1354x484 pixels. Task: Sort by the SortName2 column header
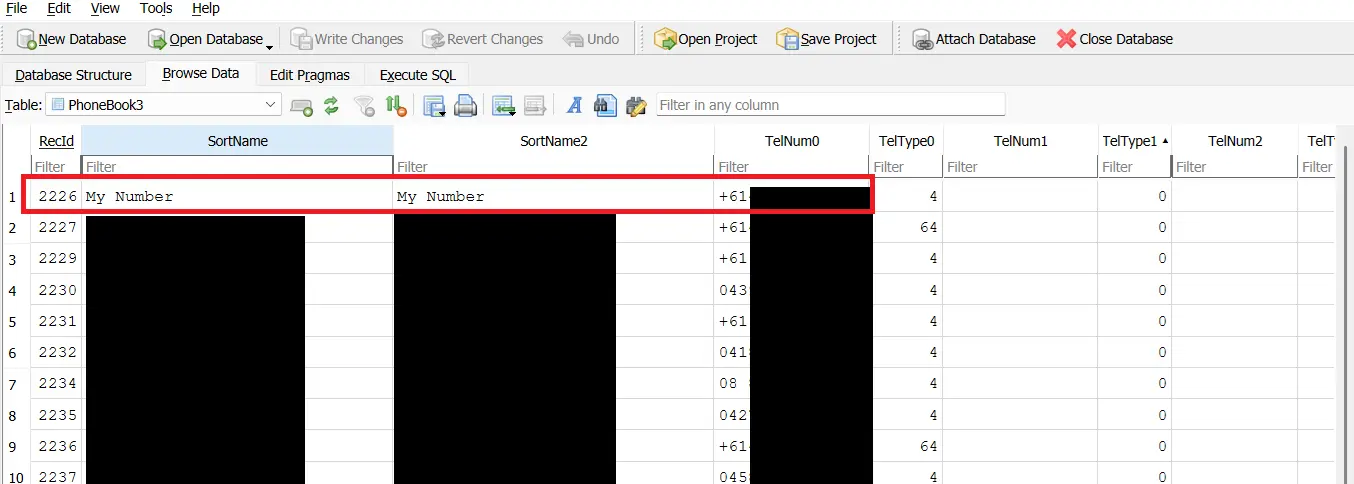coord(554,141)
